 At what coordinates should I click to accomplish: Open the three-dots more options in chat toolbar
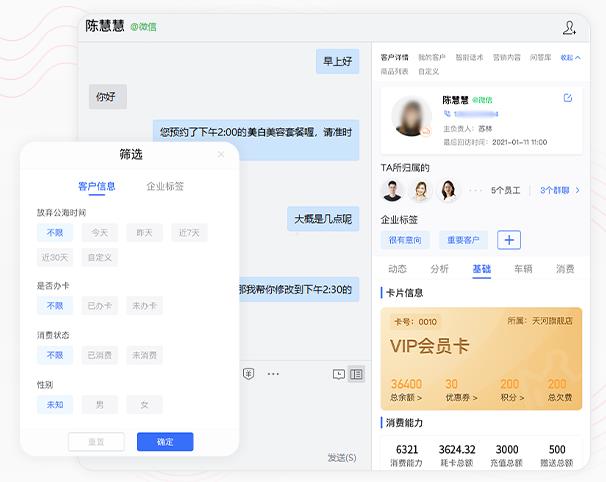(271, 373)
